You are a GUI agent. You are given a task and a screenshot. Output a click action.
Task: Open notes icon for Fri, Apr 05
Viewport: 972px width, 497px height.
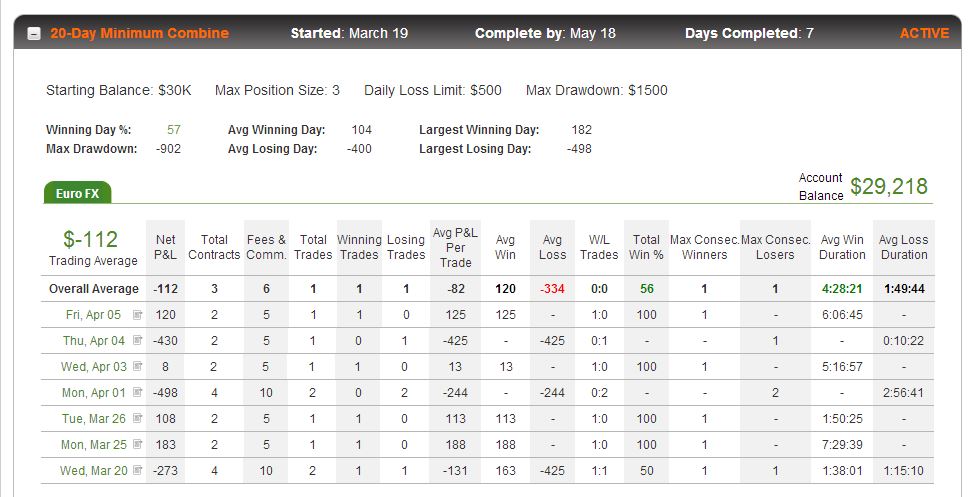click(138, 315)
